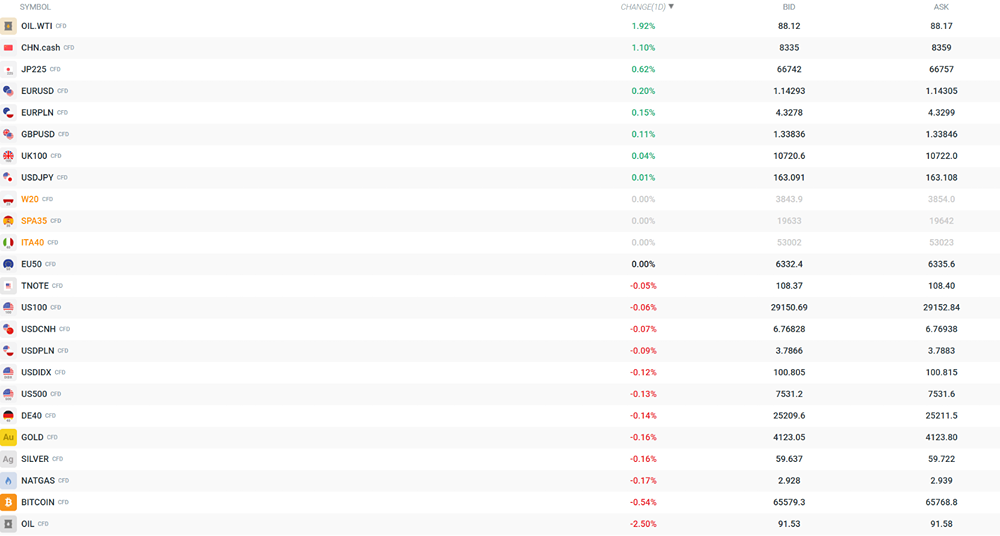Click the USDJPY 0.01% change value

[x=643, y=177]
